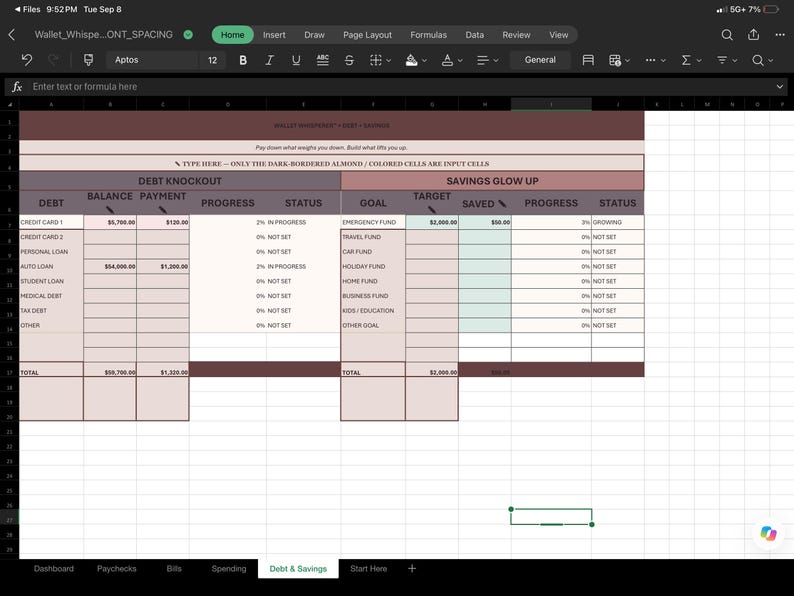
Task: Select the Format Painter icon
Action: 88,60
